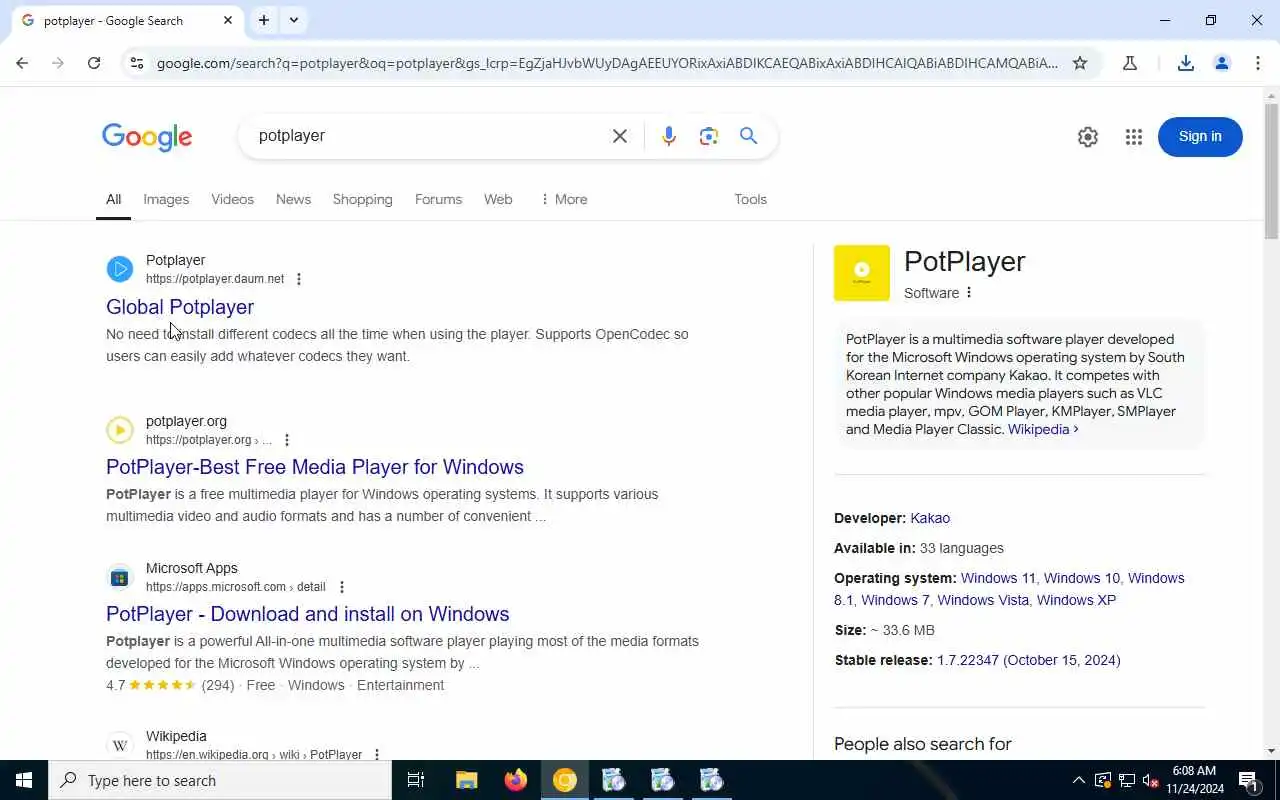Open options menu for Wikipedia result
The height and width of the screenshot is (800, 1280).
[377, 755]
